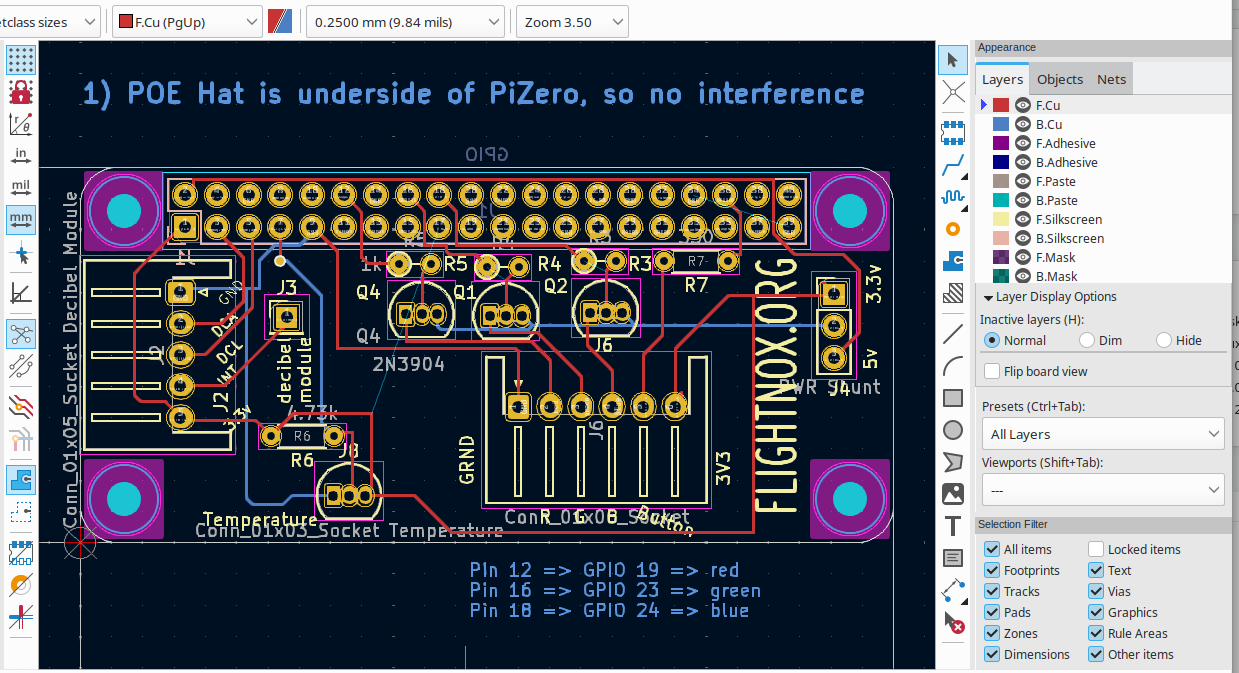Activate local ratsnest tool

[953, 92]
